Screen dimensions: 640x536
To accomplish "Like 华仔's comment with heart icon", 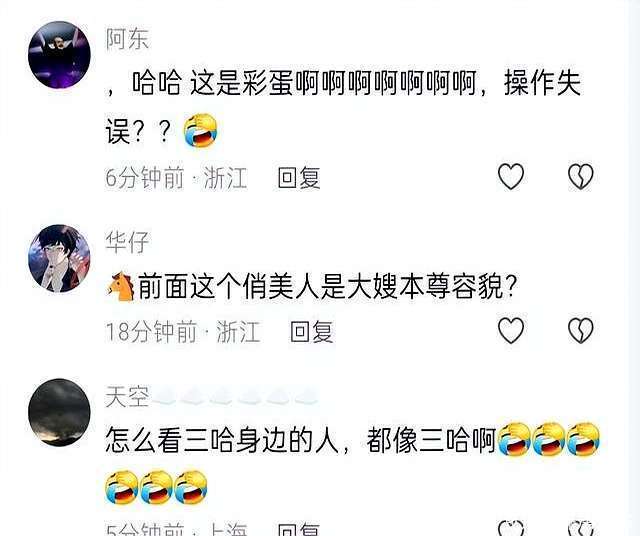I will (x=511, y=330).
